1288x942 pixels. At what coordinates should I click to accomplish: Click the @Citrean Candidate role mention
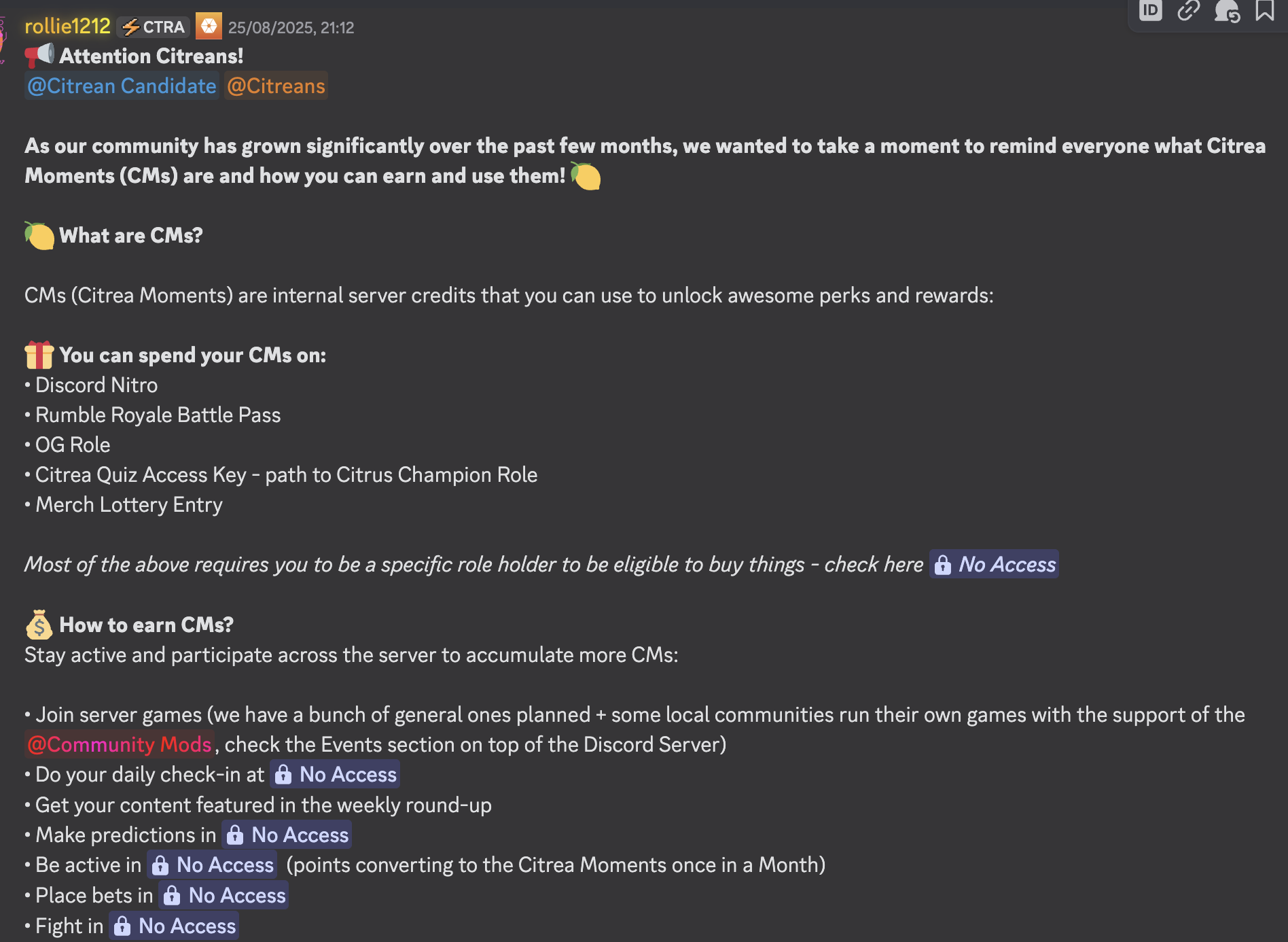click(122, 86)
